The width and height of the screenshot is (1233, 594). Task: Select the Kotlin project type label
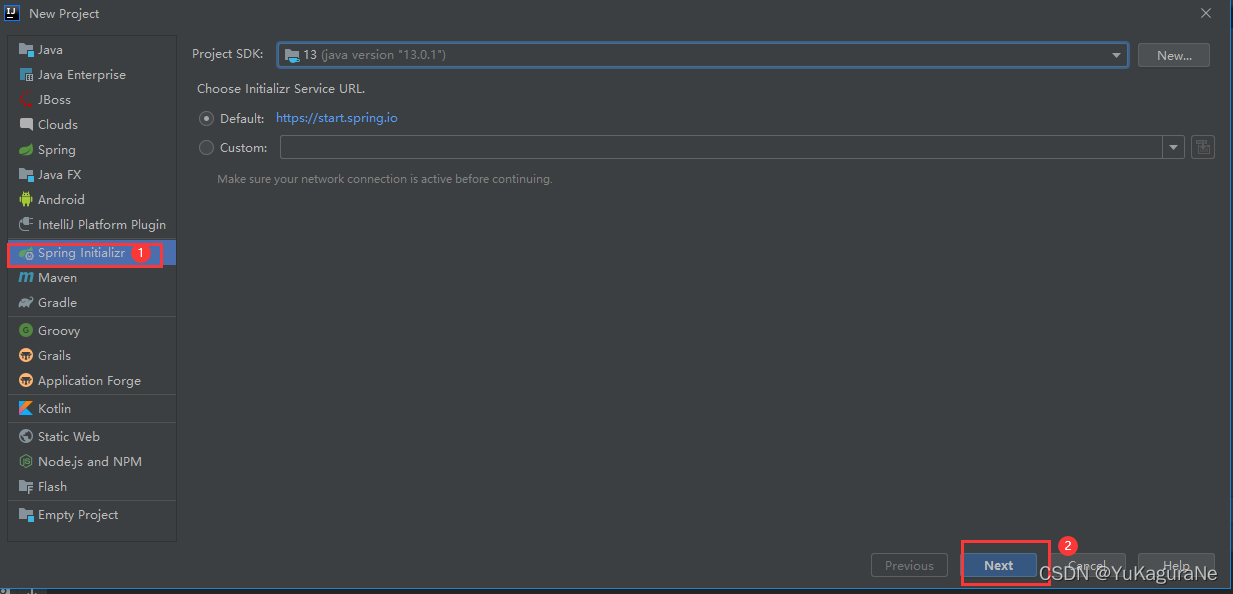coord(54,409)
